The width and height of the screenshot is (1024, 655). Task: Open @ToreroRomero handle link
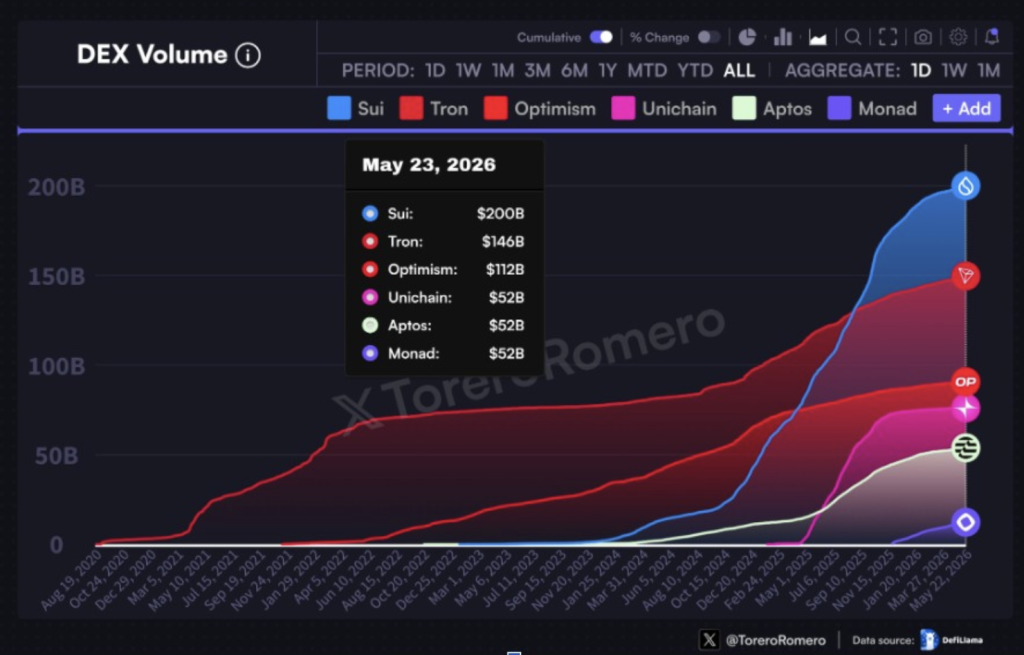(775, 641)
